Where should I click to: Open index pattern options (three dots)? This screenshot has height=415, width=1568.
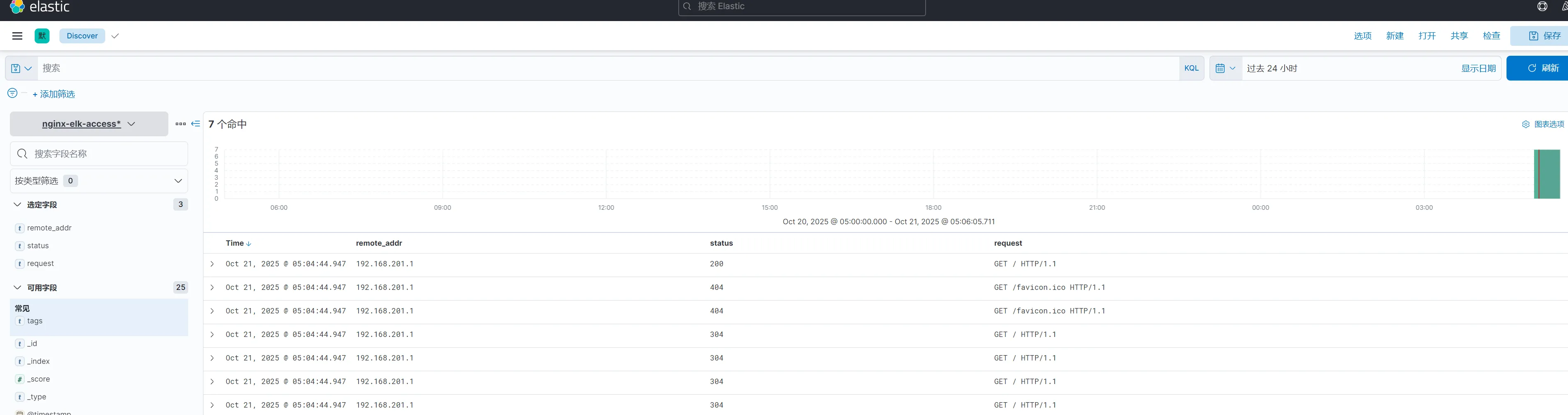pos(180,124)
